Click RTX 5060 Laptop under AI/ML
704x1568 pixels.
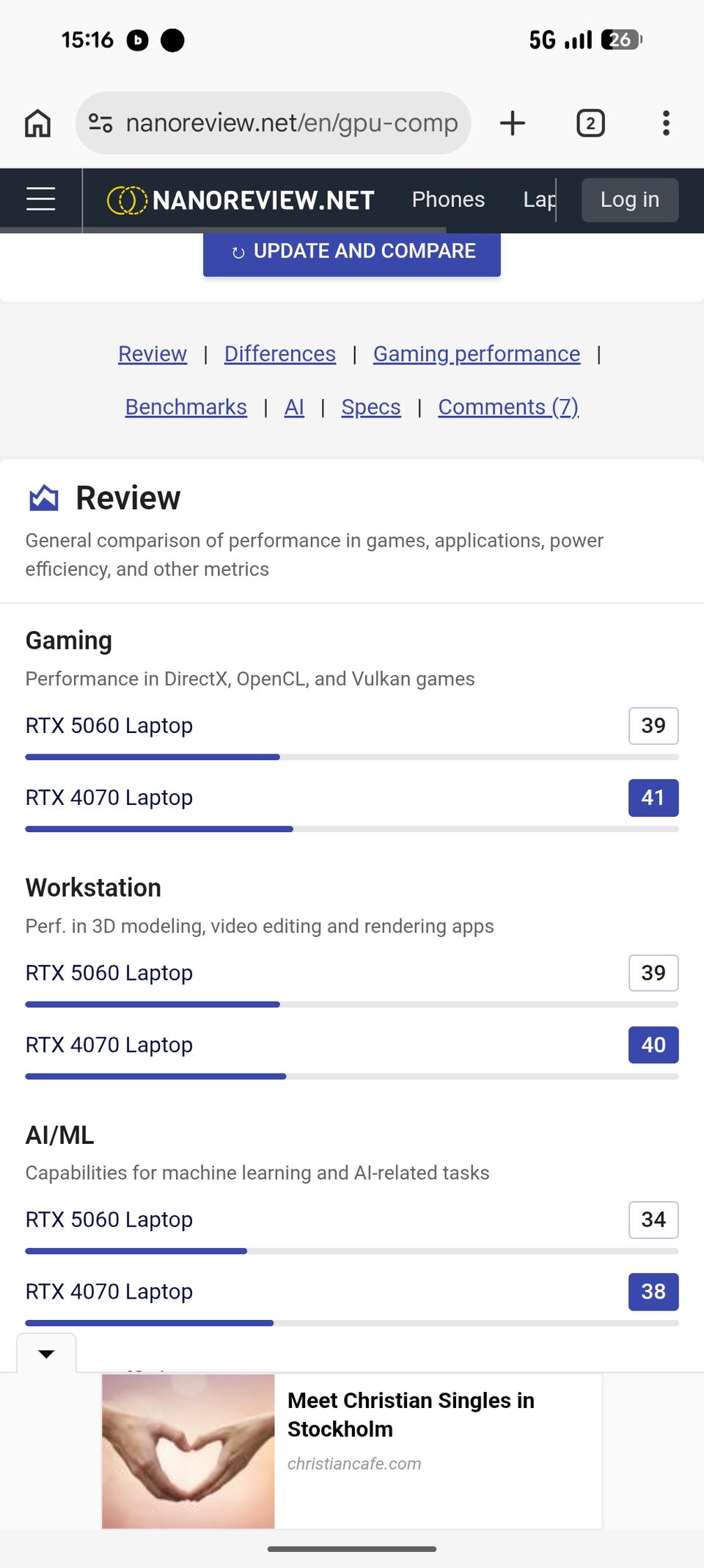click(109, 1219)
